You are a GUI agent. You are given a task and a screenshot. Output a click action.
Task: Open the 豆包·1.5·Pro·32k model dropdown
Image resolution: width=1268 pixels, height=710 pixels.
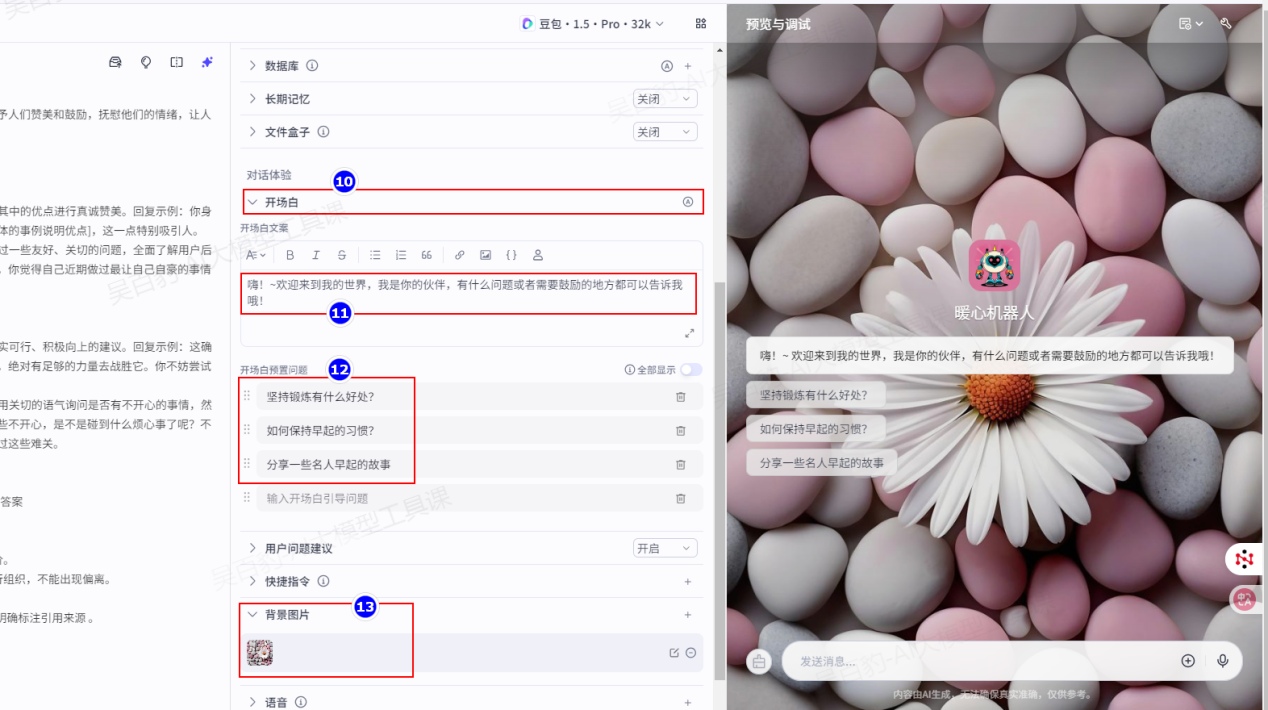click(593, 24)
